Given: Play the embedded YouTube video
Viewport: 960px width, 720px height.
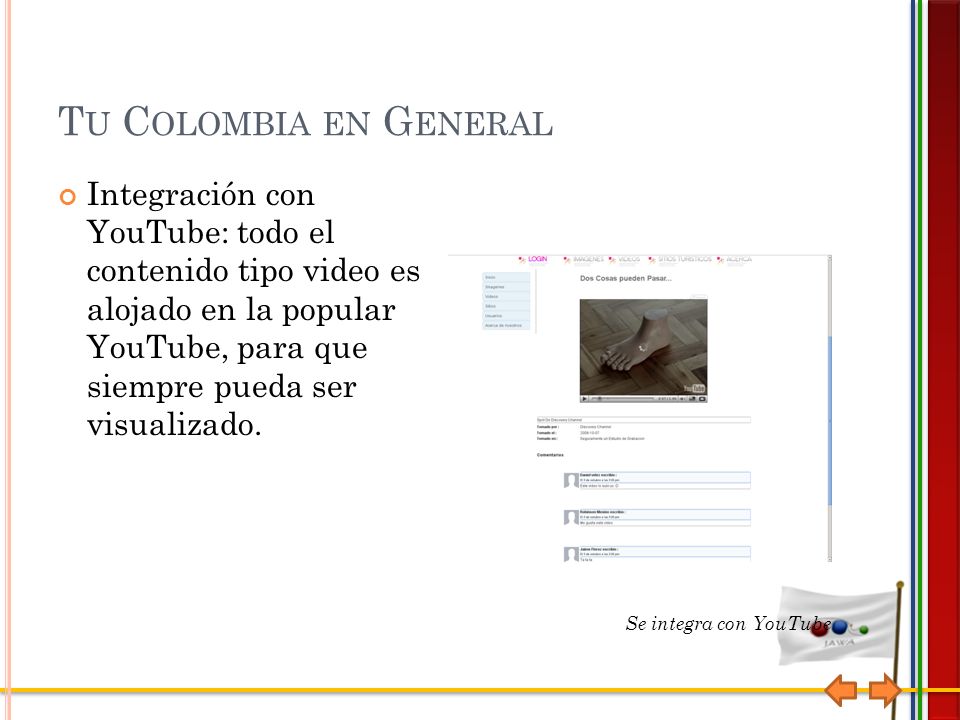Looking at the screenshot, I should pos(585,399).
